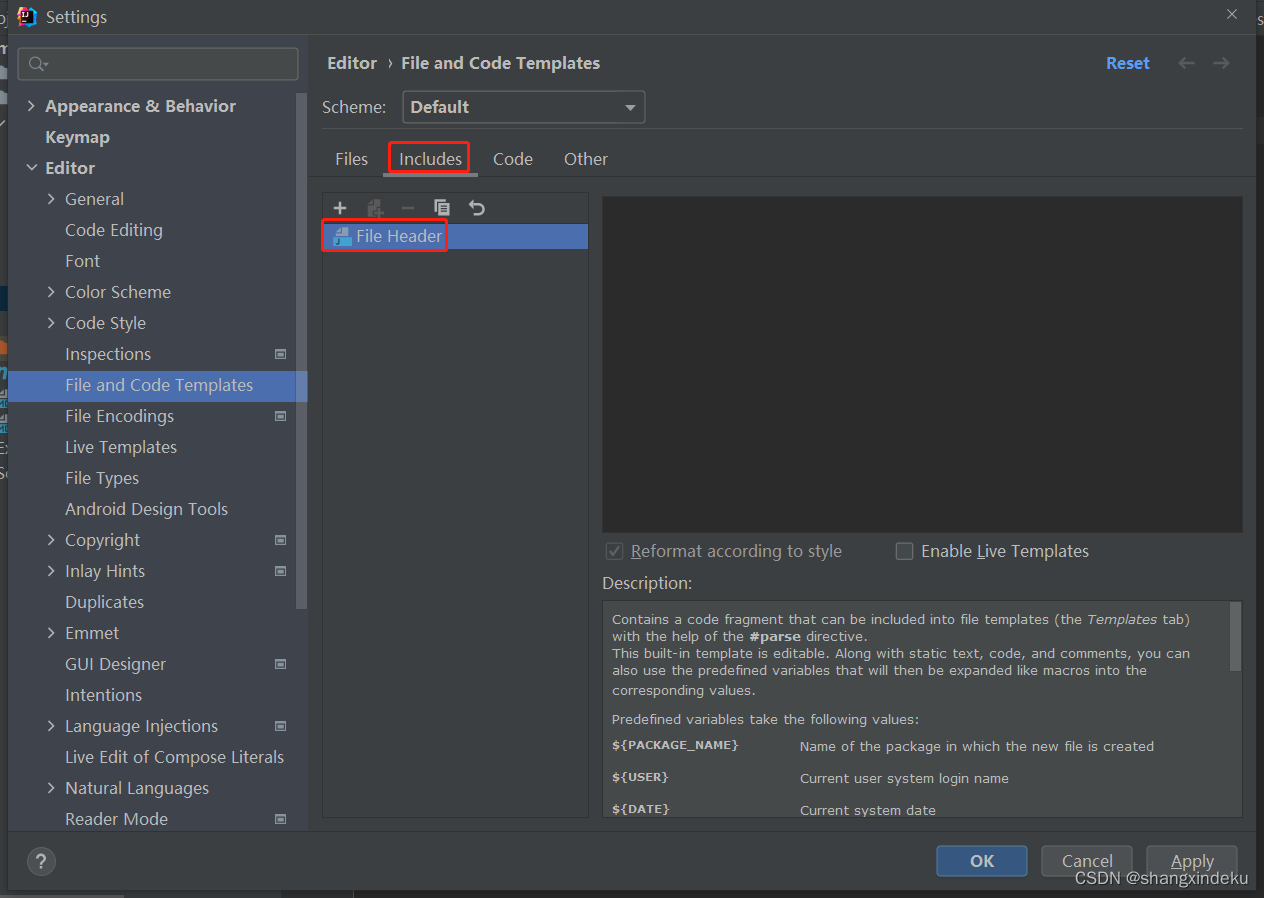1264x898 pixels.
Task: Expand the Inlay Hints node
Action: coord(51,571)
